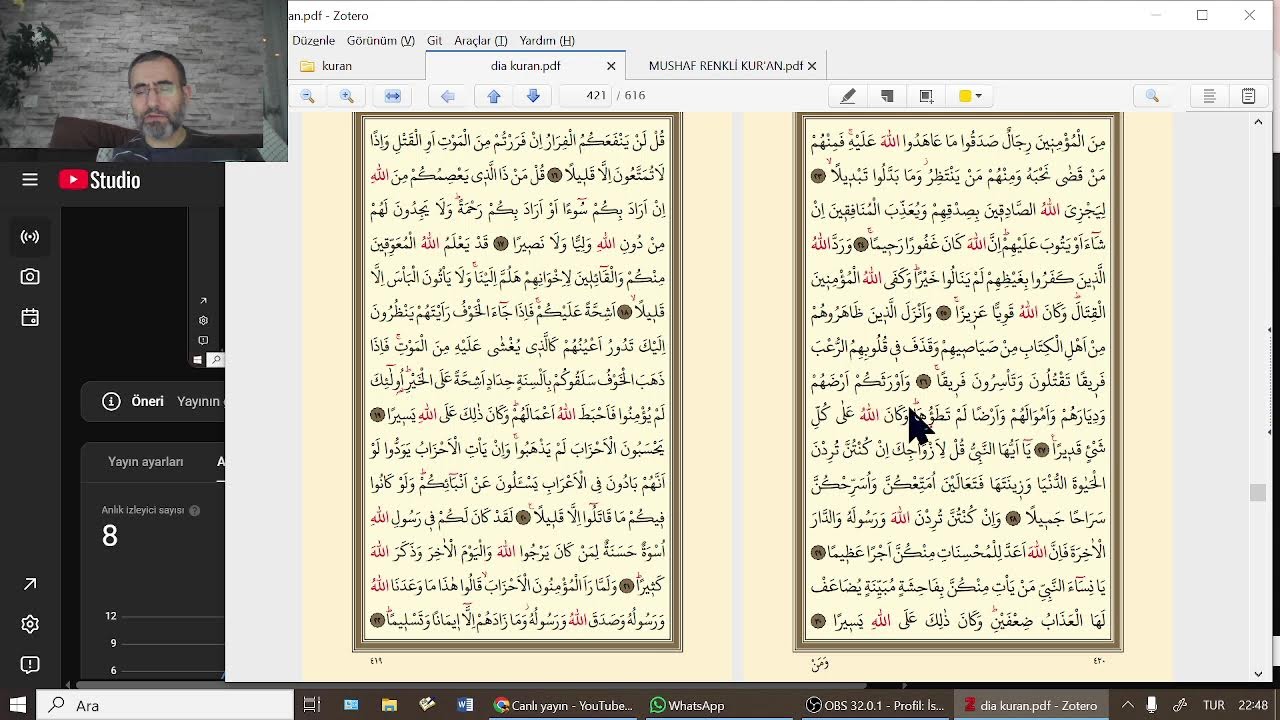Toggle the item pane lines icon
This screenshot has width=1280, height=720.
[1209, 96]
